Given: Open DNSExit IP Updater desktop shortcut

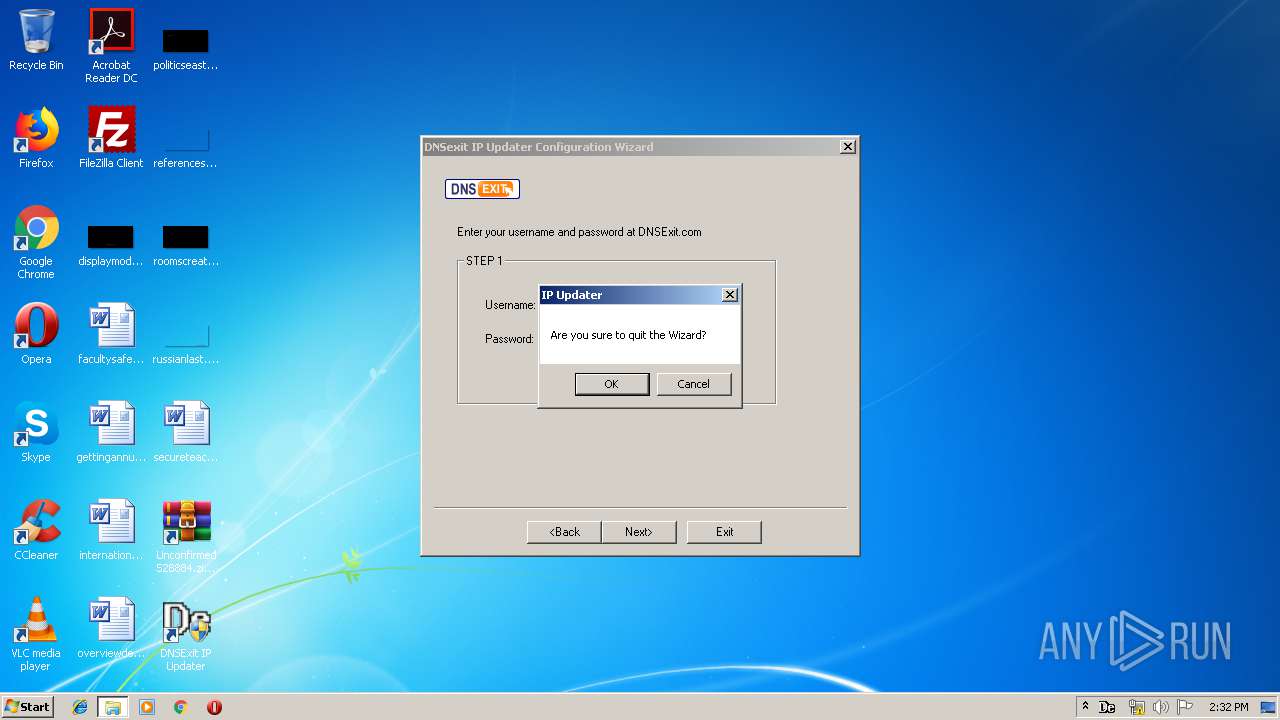Looking at the screenshot, I should coord(186,634).
